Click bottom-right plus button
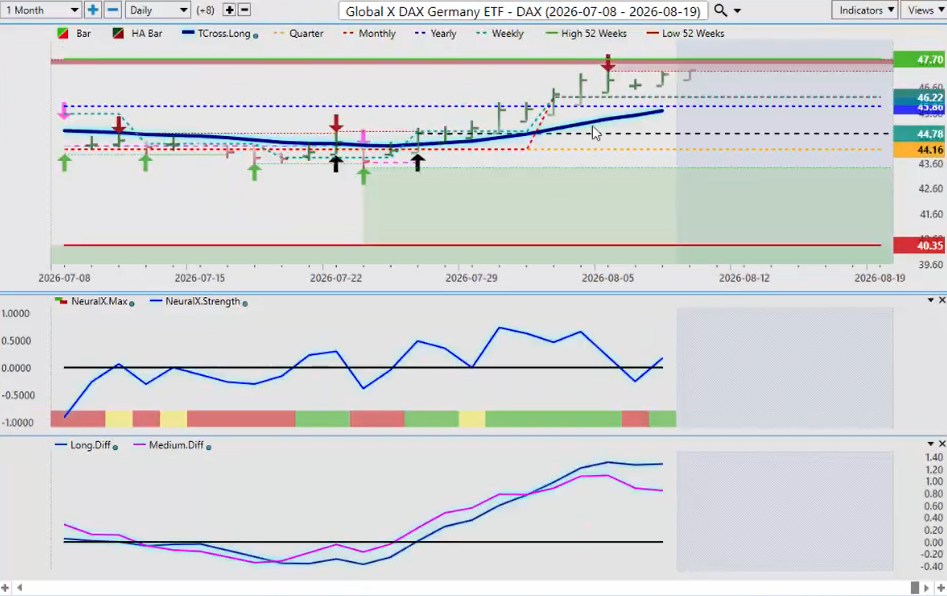Image resolution: width=947 pixels, height=596 pixels. 940,588
